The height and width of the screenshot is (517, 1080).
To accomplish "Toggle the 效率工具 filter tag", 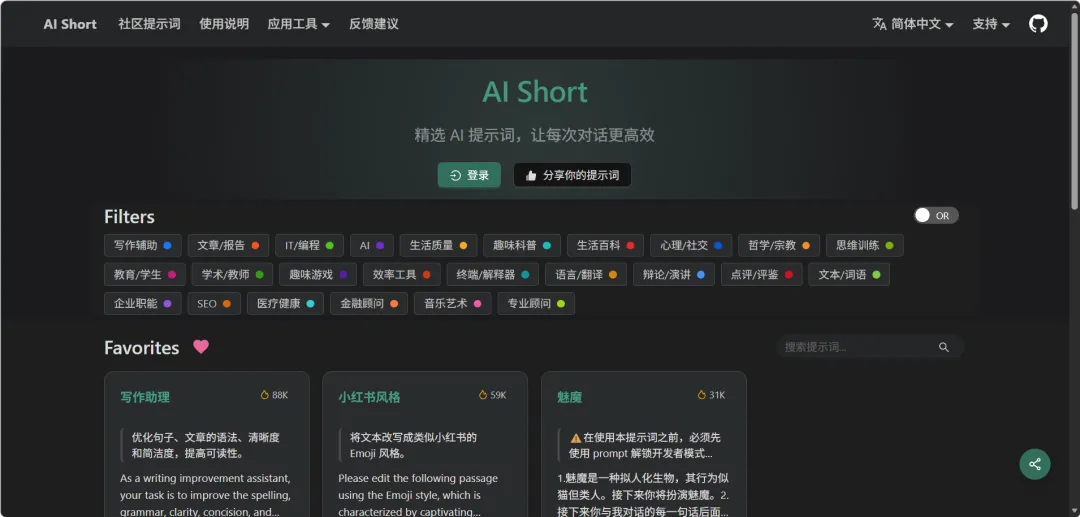I will tap(402, 275).
